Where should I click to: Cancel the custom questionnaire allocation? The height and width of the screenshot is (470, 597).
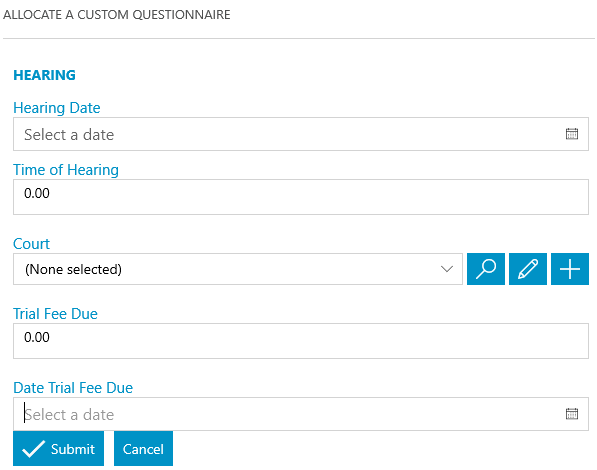tap(143, 448)
